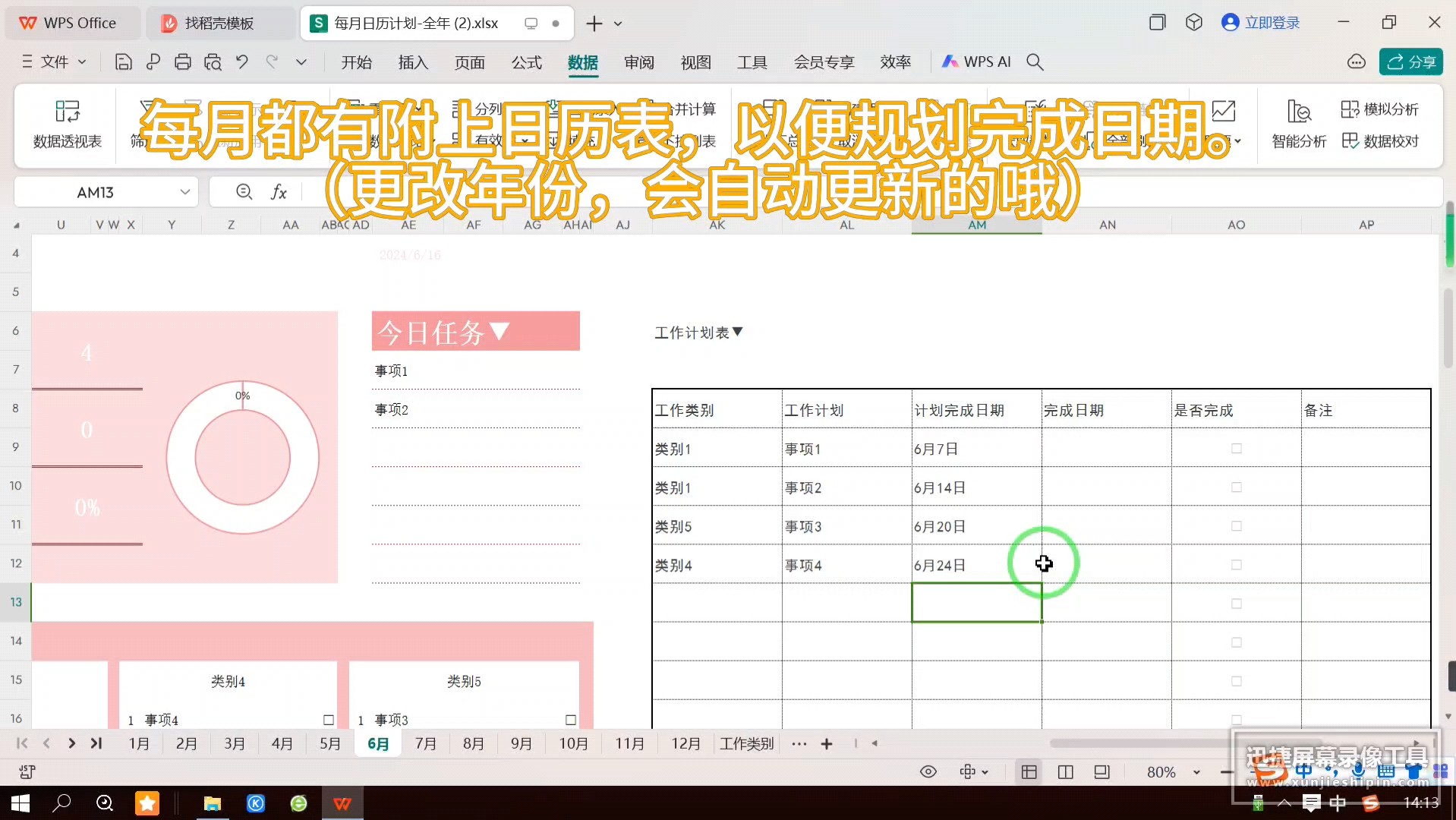This screenshot has width=1456, height=820.
Task: Click the 分享 share button
Action: [1410, 61]
